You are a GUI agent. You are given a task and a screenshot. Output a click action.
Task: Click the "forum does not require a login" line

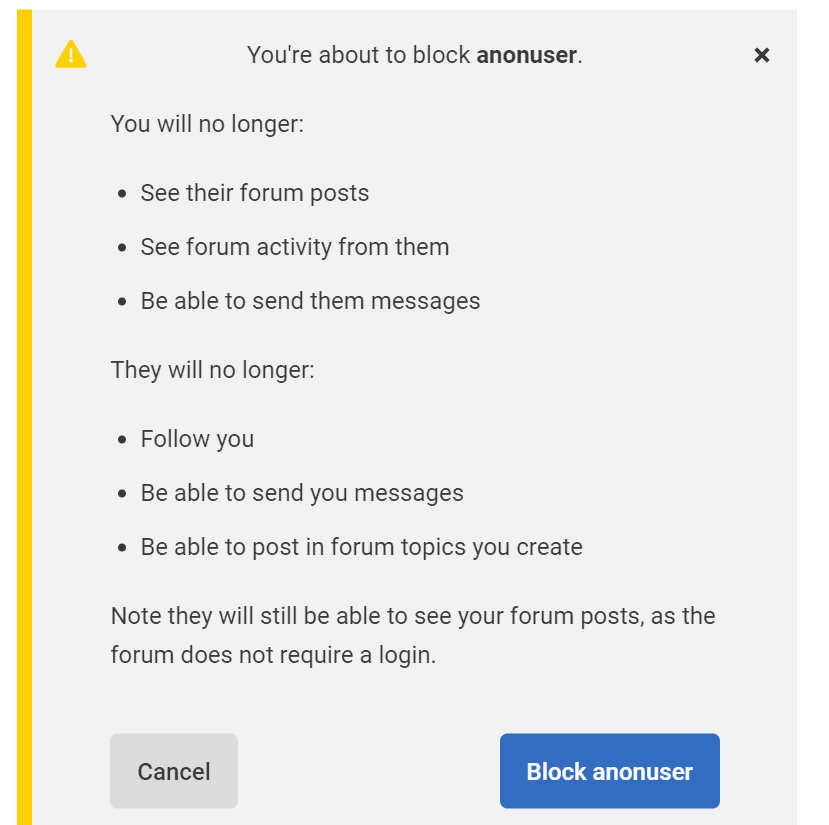[273, 657]
